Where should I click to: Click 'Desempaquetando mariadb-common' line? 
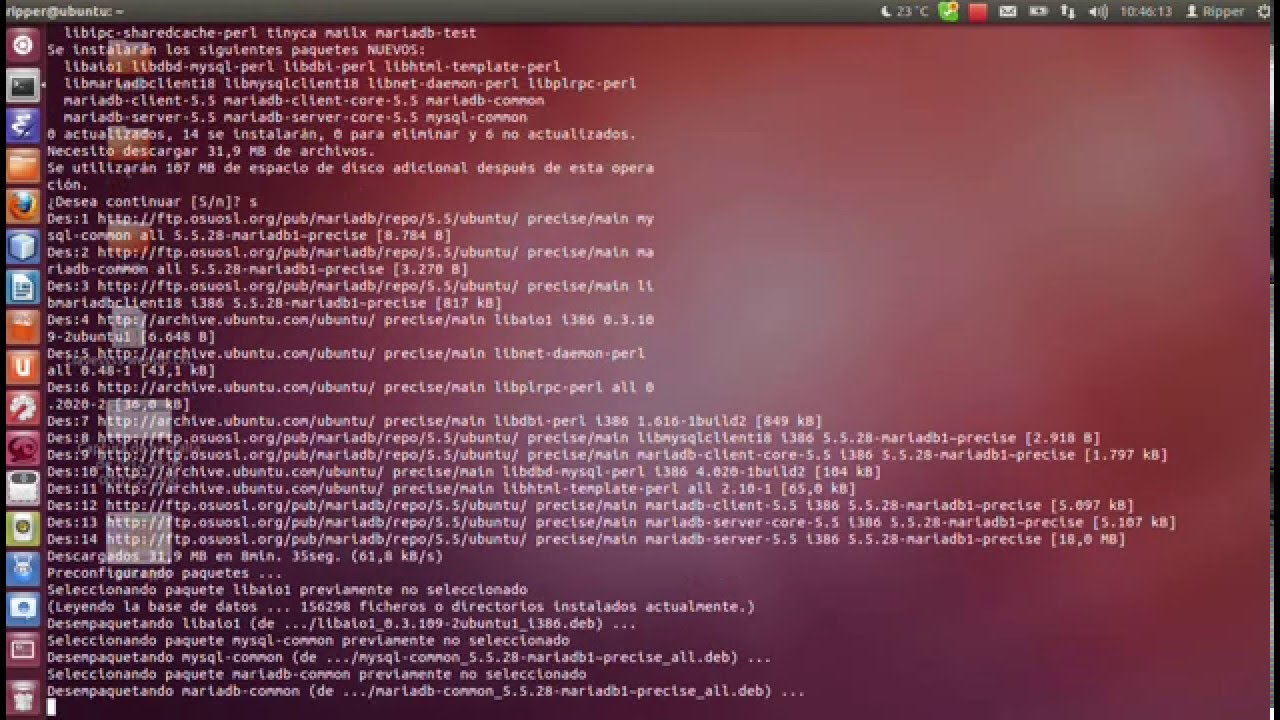(426, 691)
